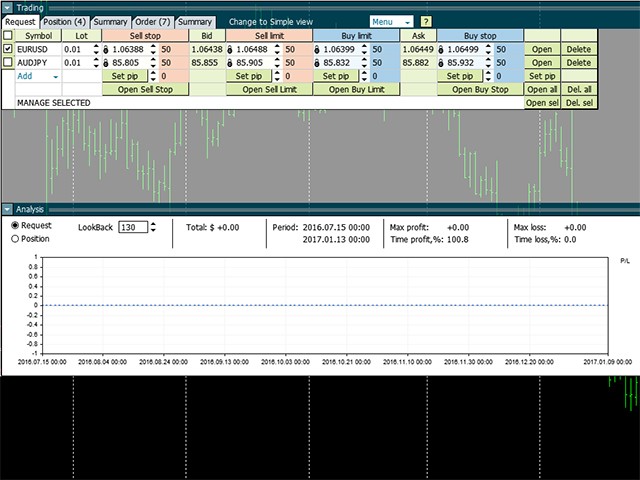Click lock icon beside AUDJPY buy stop price

(x=441, y=62)
